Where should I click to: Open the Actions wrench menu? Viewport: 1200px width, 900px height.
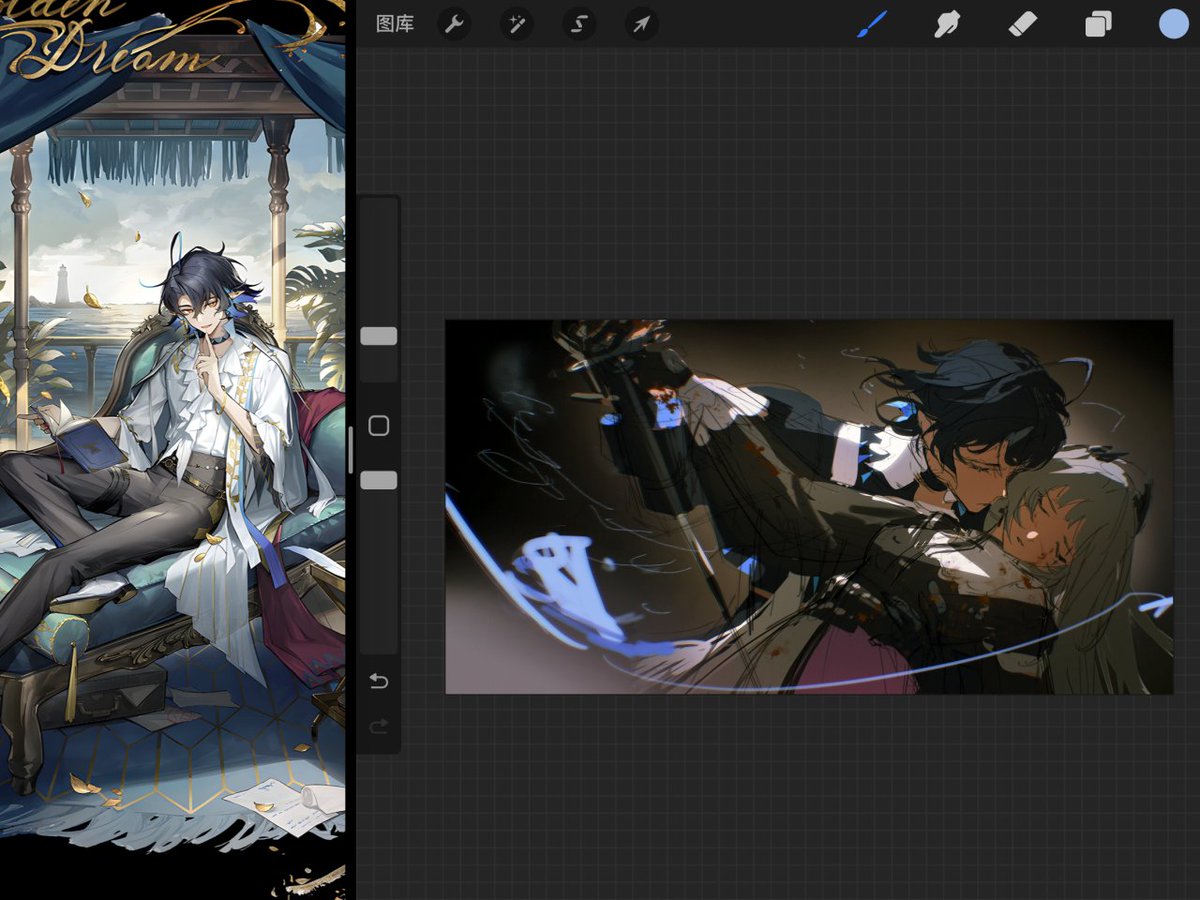pyautogui.click(x=454, y=24)
